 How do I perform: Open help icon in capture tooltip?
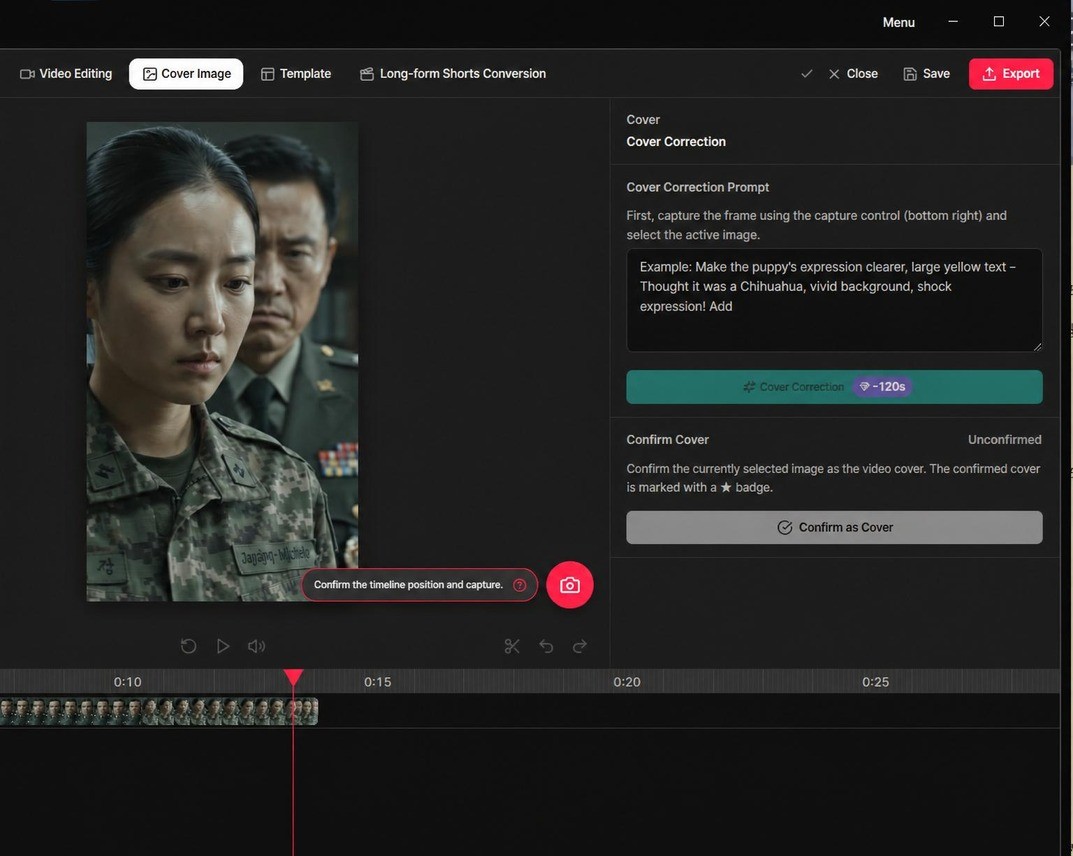[519, 585]
